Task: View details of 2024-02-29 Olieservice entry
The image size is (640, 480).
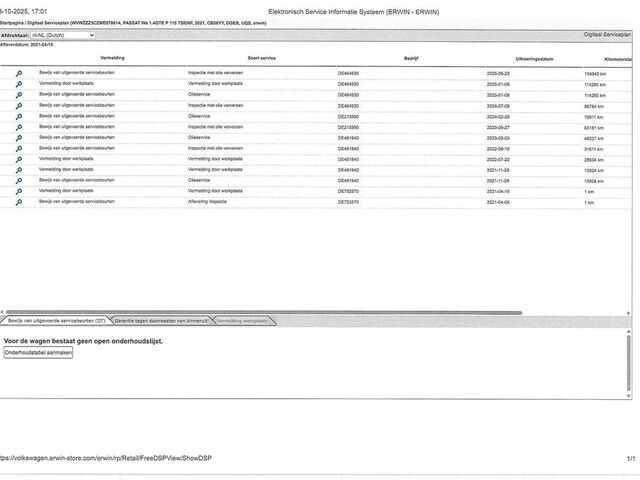Action: 18,116
